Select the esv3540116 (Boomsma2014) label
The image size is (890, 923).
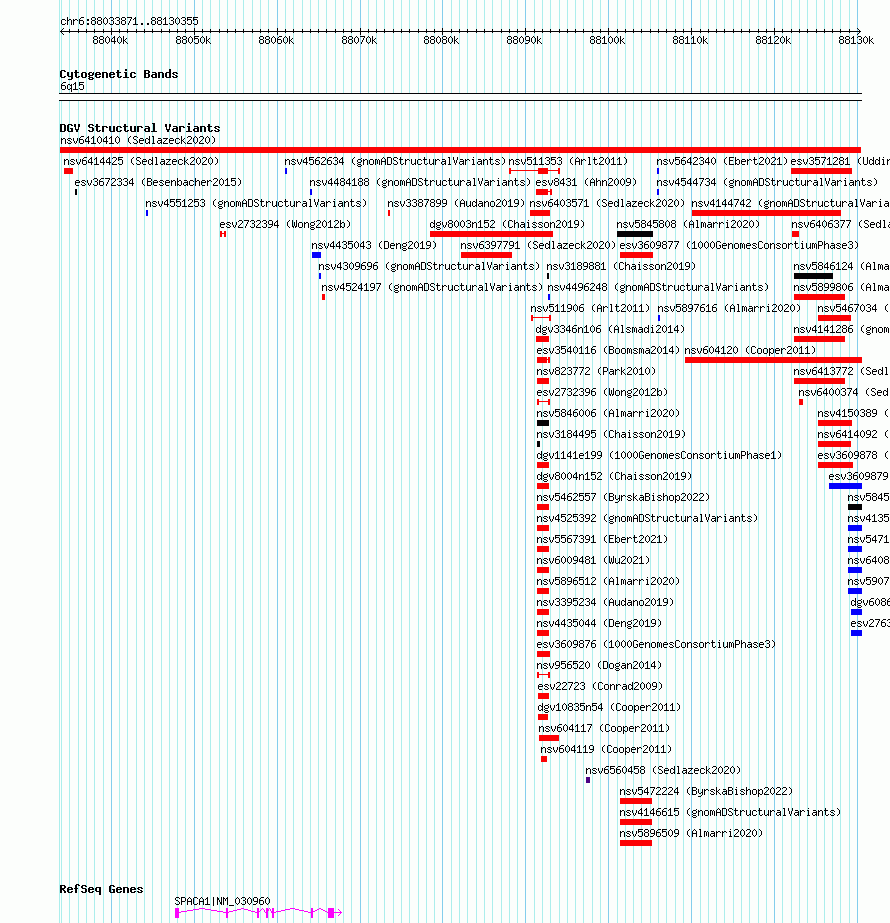tap(607, 350)
